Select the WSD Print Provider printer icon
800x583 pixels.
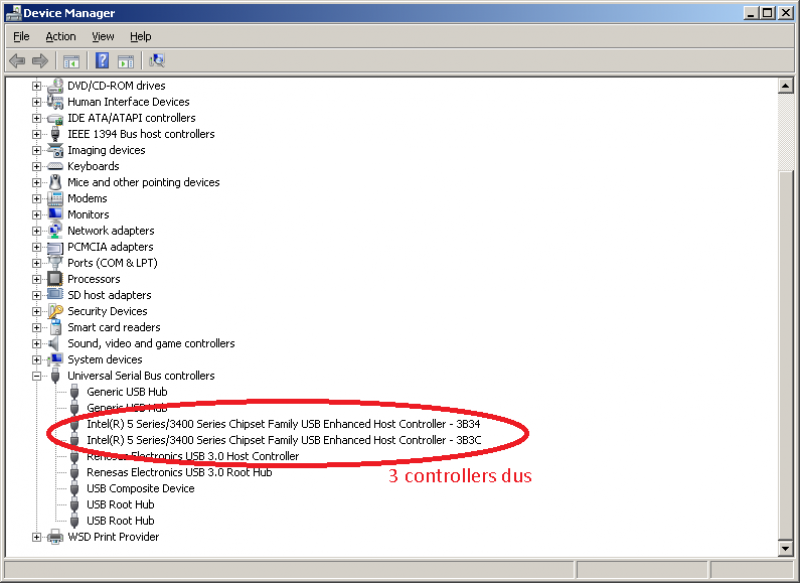(55, 537)
